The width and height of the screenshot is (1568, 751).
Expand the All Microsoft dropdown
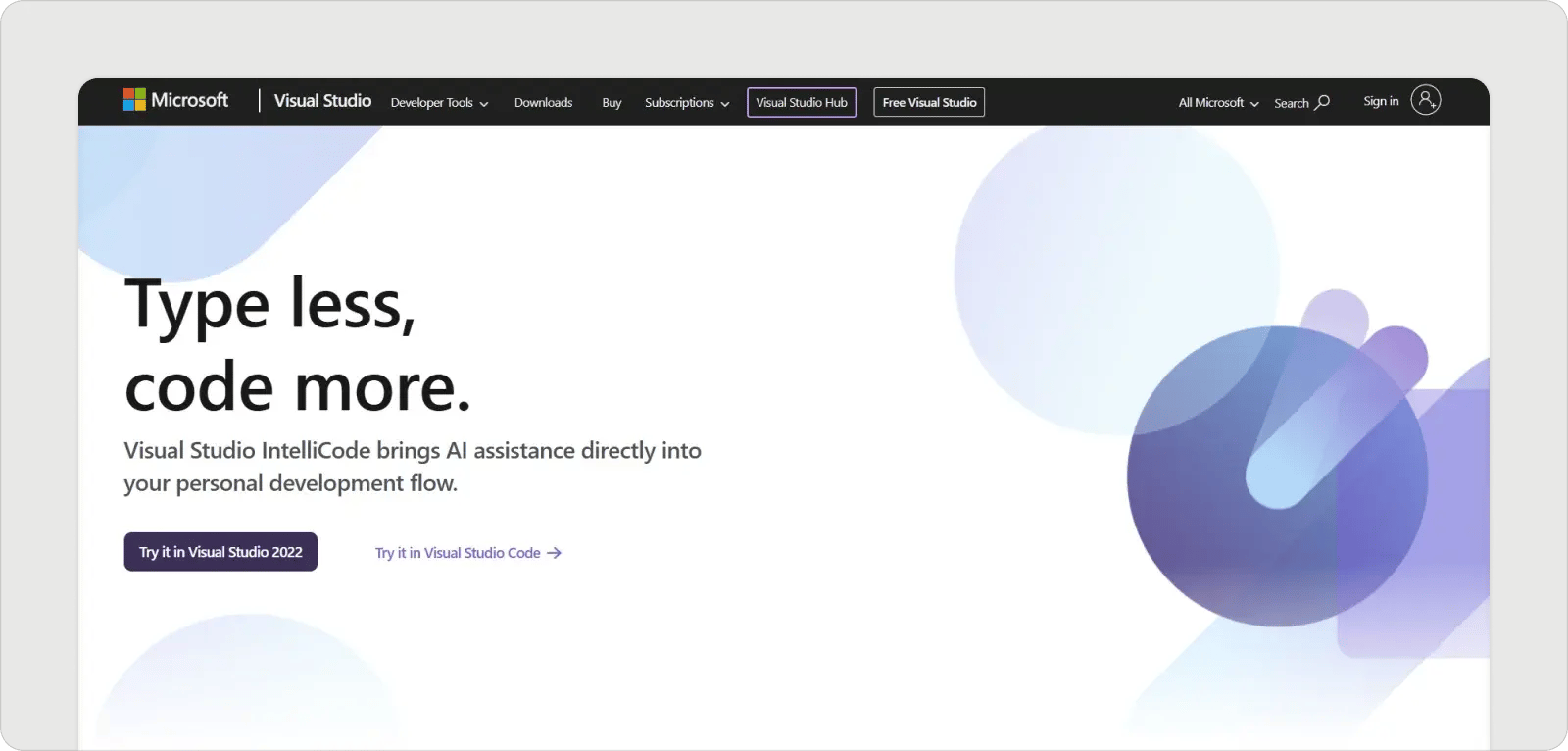[1218, 103]
